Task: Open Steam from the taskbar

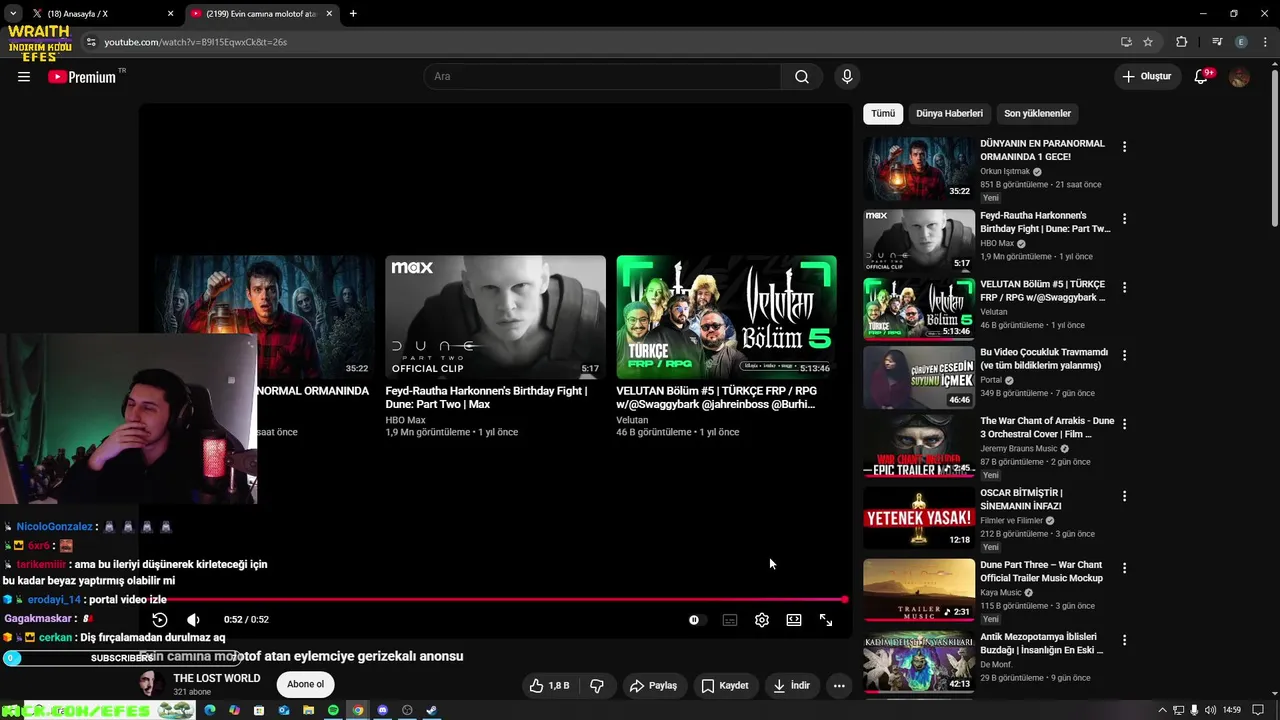Action: [431, 710]
